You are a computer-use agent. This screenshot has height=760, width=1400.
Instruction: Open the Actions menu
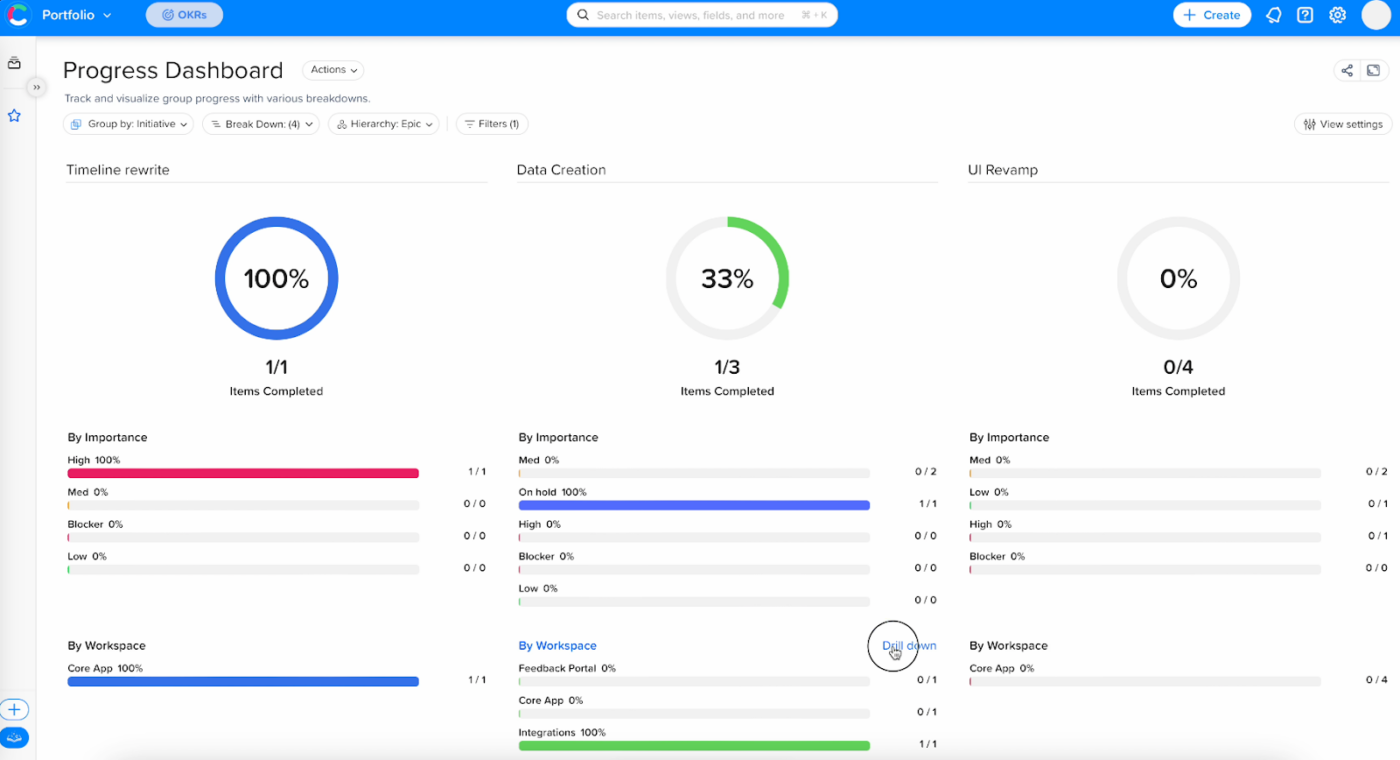[333, 70]
